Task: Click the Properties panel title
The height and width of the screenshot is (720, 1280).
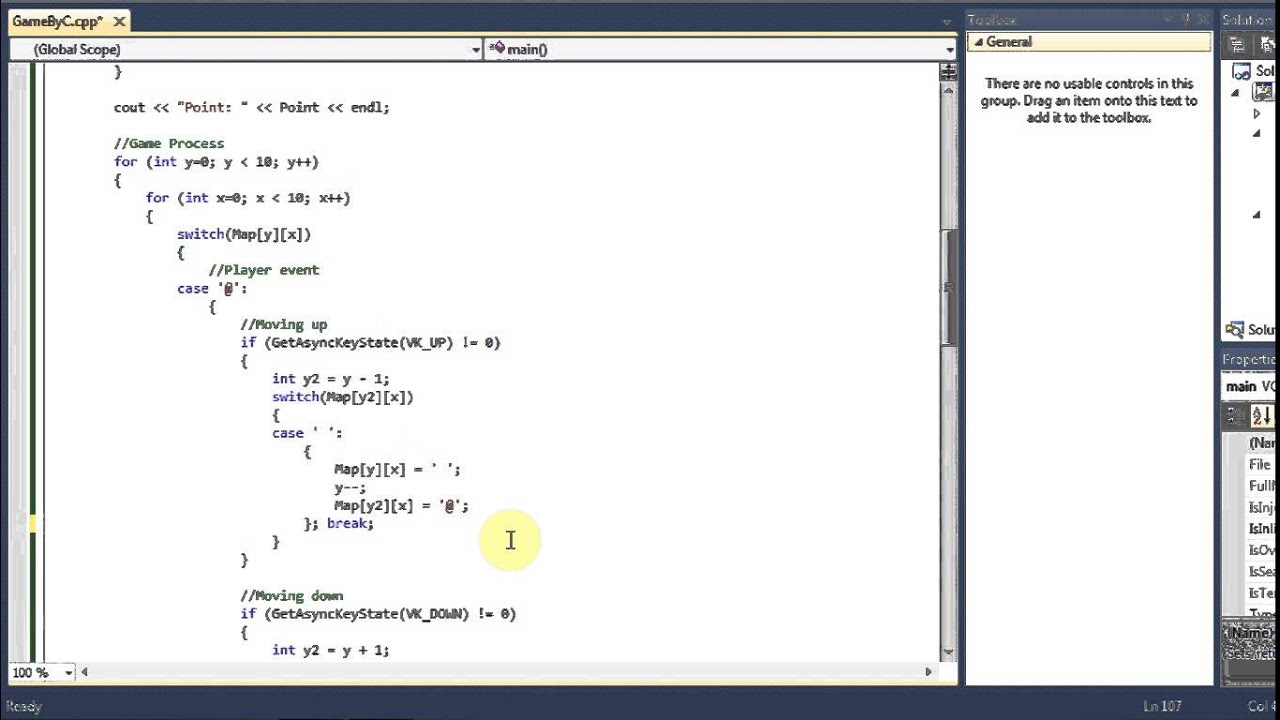Action: pos(1250,360)
